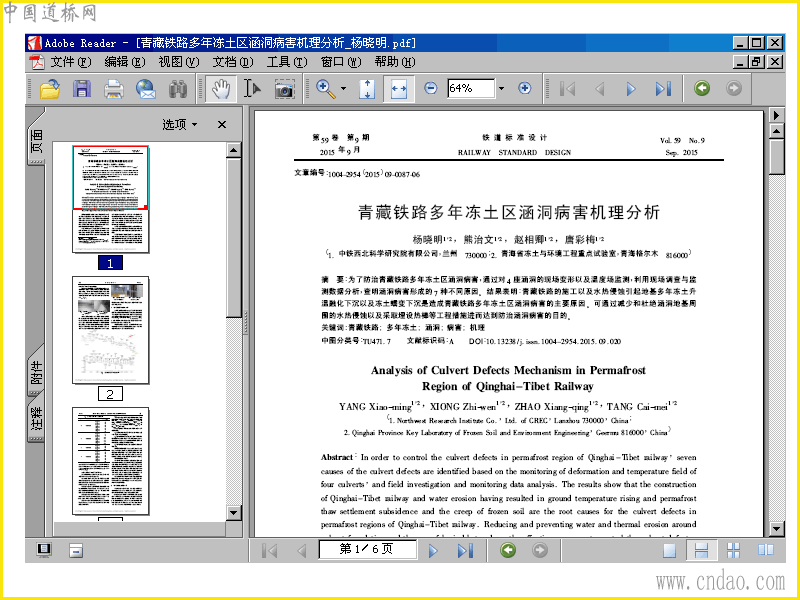Open the 视图(V) menu

(x=179, y=62)
